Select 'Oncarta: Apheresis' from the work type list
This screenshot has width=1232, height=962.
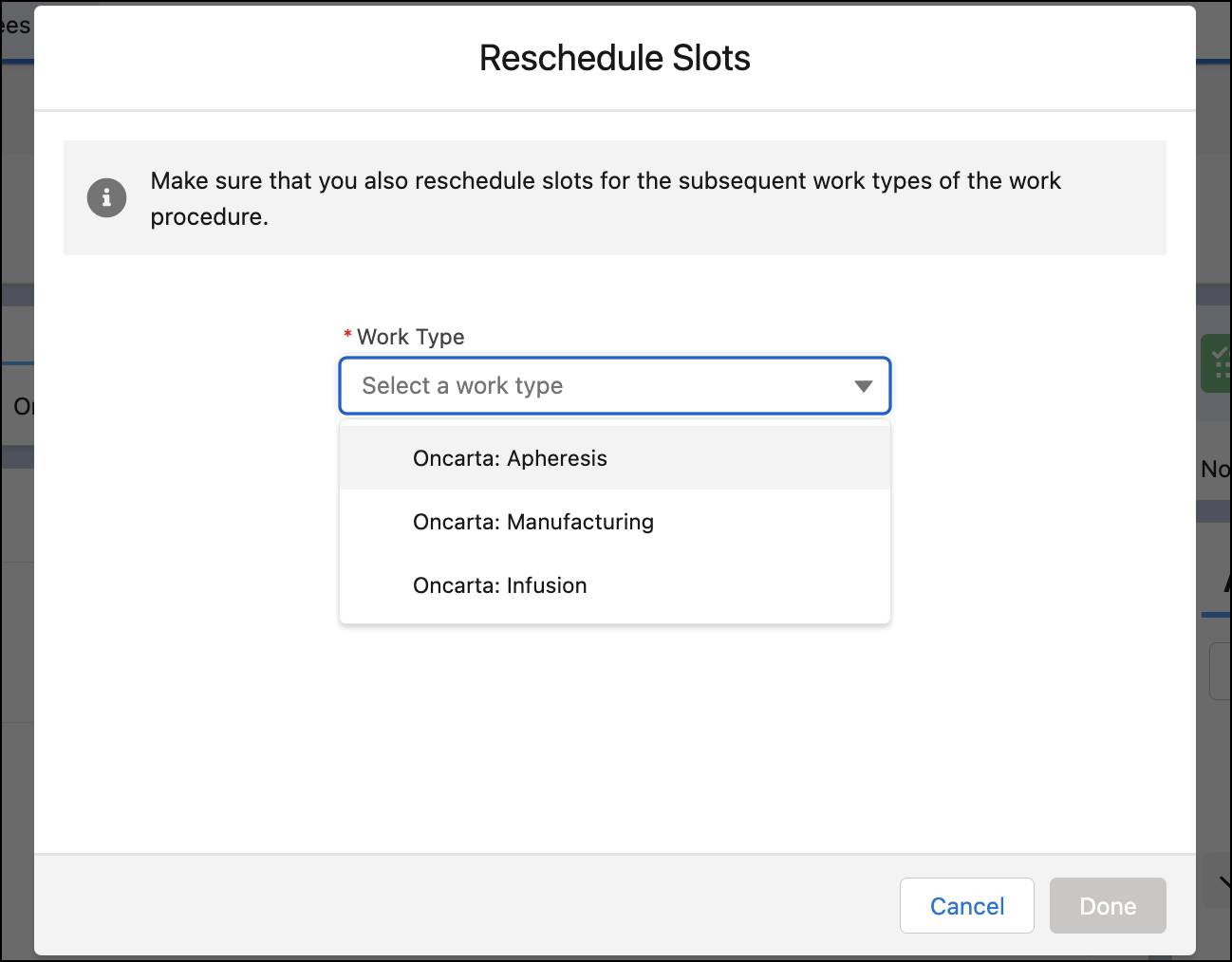(x=510, y=458)
